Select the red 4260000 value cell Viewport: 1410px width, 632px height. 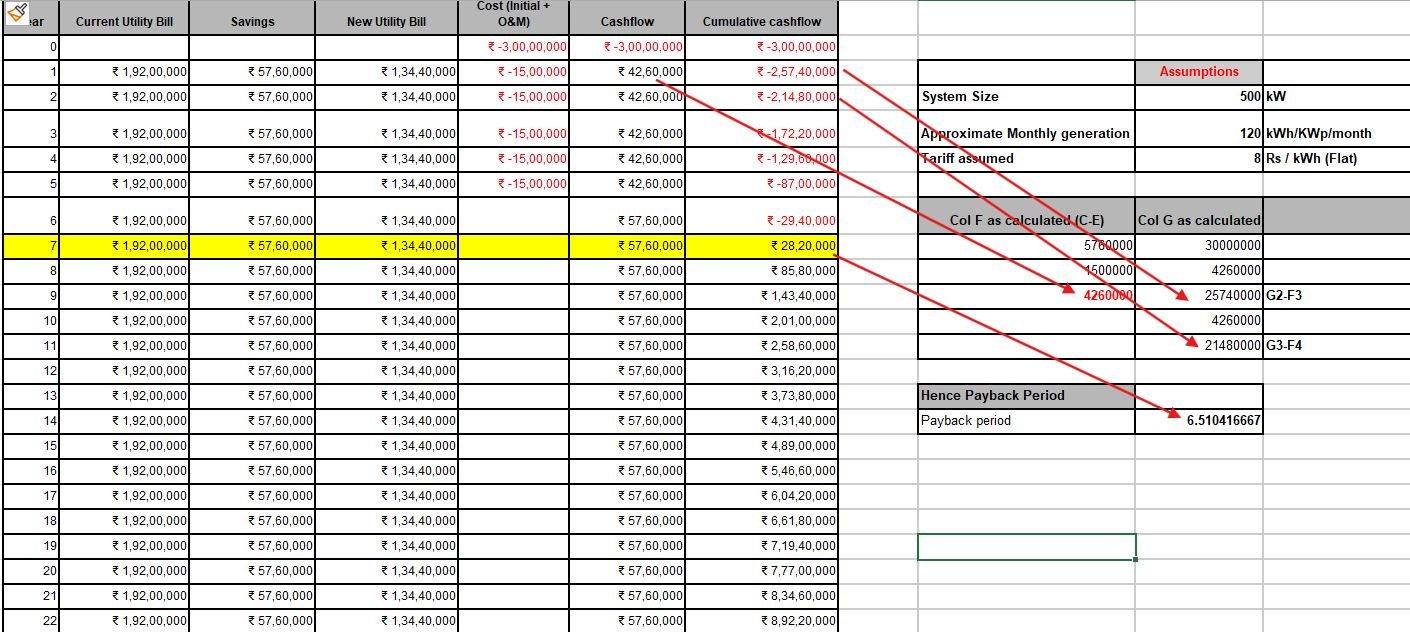[1026, 296]
